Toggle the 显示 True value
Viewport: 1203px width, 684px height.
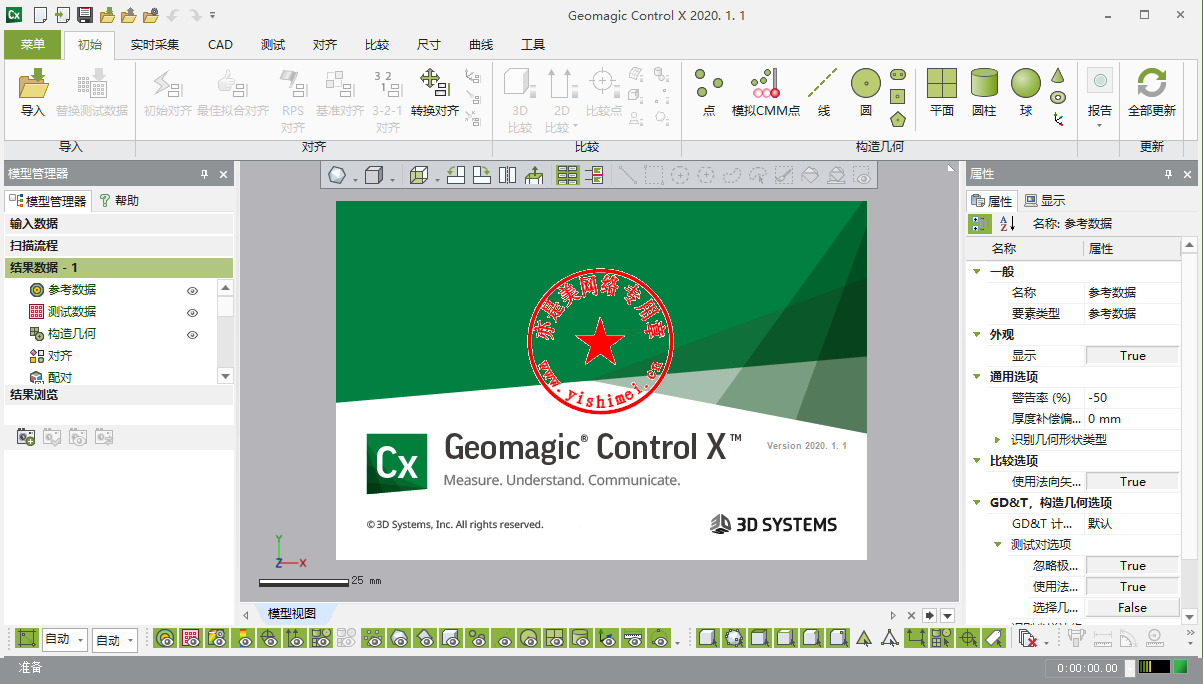[x=1133, y=355]
